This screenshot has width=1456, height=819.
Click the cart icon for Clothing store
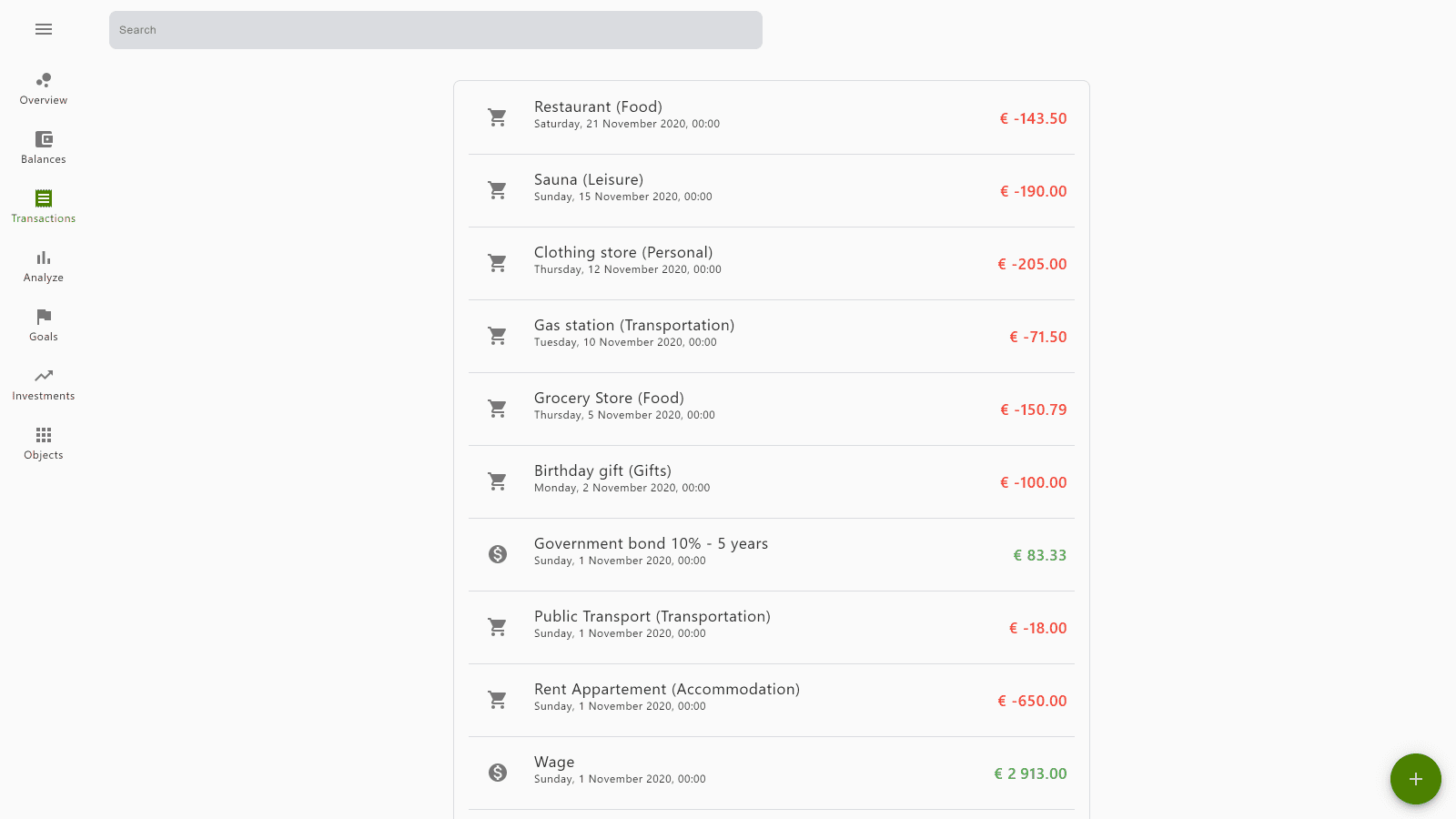[x=498, y=263]
